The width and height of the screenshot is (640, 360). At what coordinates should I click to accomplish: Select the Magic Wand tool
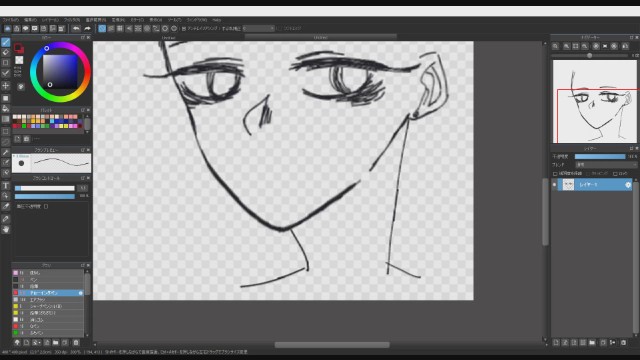(6, 152)
